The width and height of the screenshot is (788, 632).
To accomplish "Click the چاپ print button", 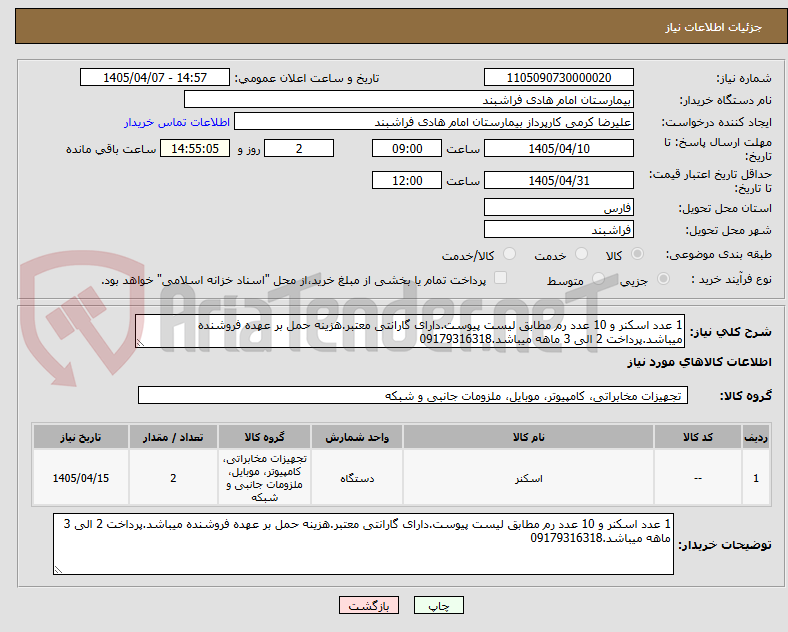I will tap(439, 605).
